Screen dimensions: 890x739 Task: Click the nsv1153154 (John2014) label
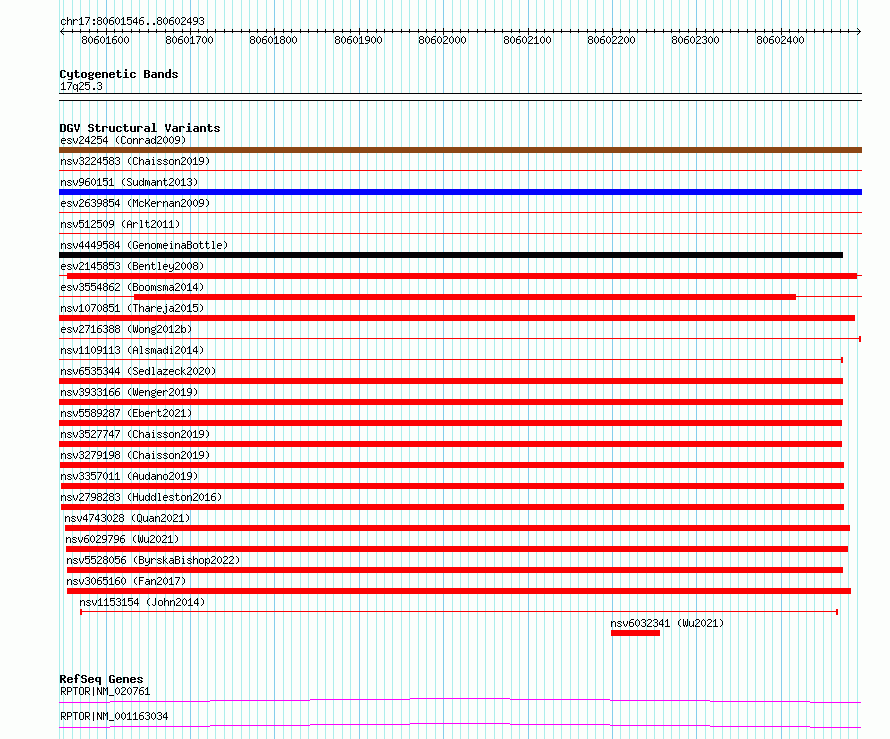tap(142, 602)
